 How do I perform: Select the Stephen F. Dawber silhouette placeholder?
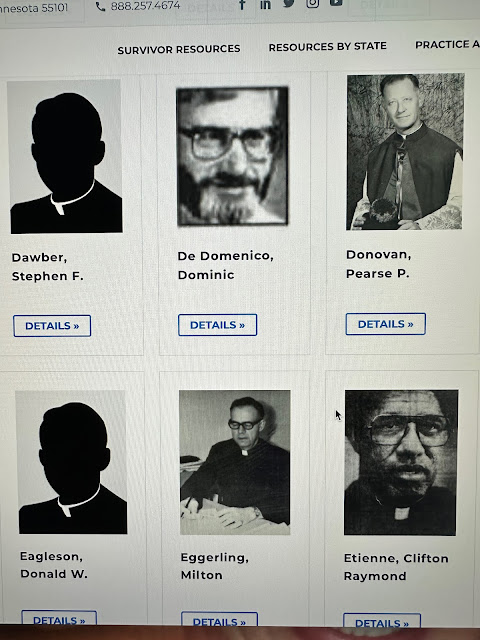(x=65, y=156)
